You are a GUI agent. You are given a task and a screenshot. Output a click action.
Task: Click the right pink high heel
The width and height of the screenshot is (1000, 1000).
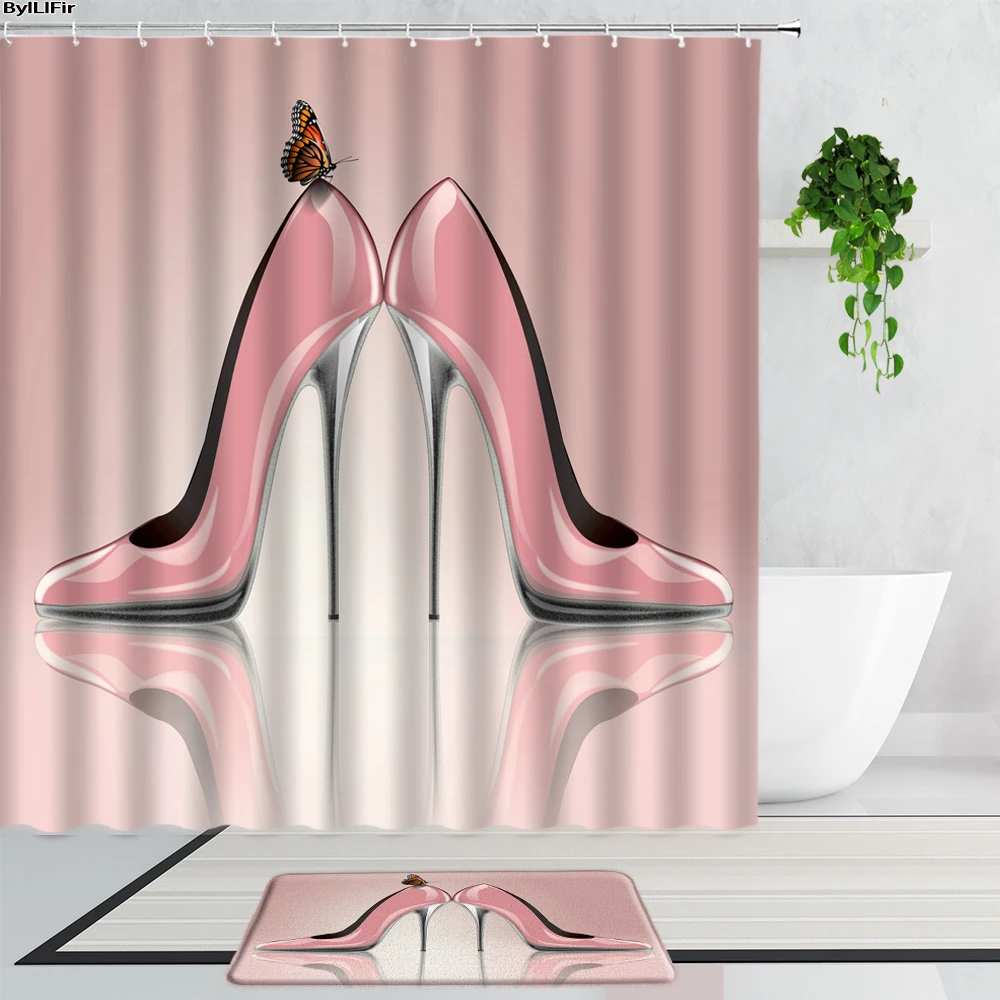(x=559, y=399)
